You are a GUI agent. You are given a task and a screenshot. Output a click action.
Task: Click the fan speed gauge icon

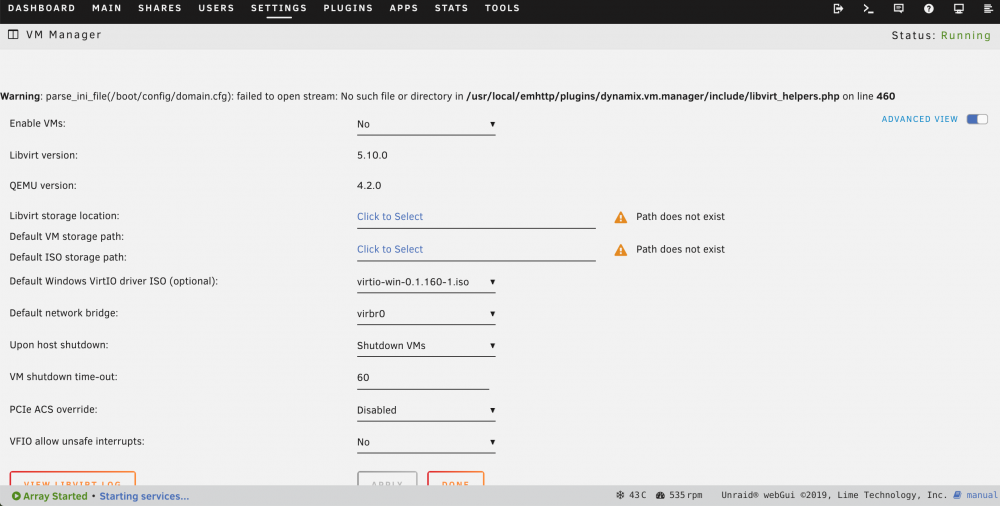coord(660,495)
